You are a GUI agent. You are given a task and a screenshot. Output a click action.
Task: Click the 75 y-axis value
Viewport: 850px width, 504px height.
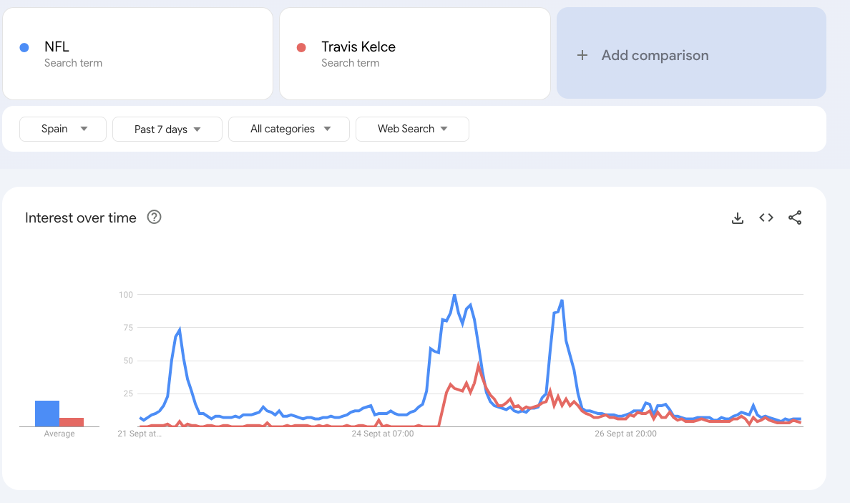[128, 327]
